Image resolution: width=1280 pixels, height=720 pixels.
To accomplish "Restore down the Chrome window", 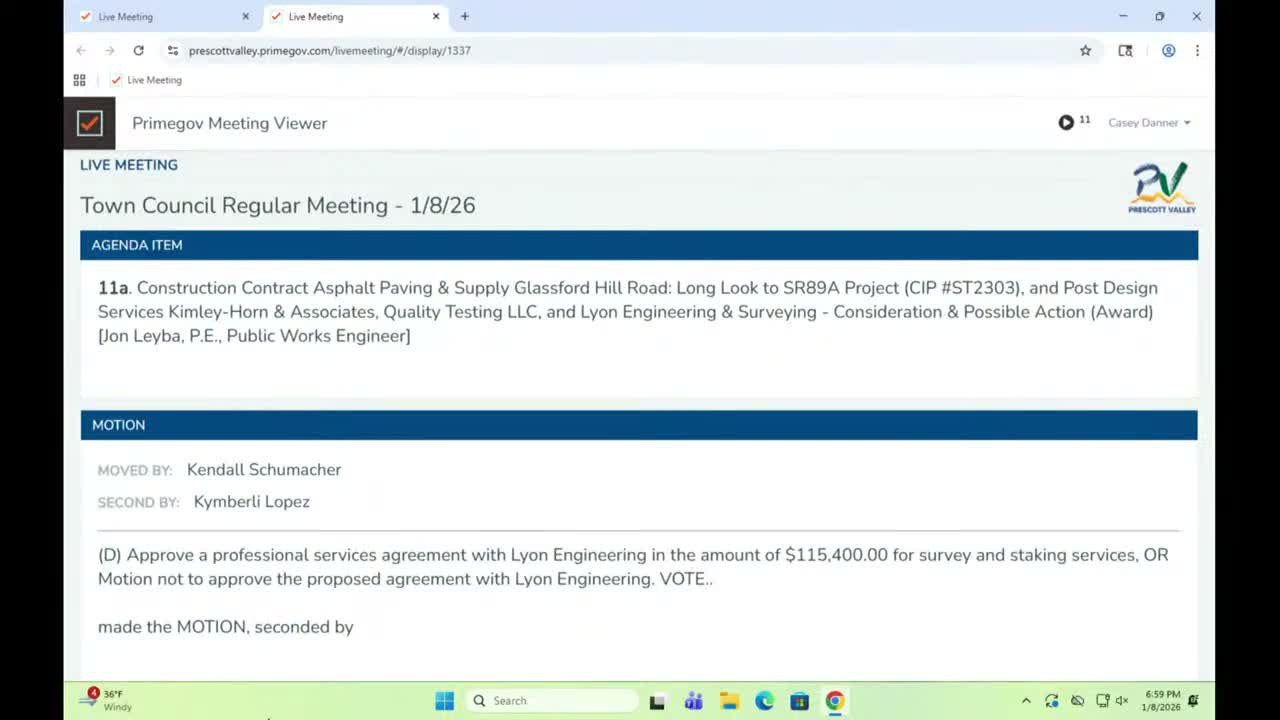I will click(1160, 16).
